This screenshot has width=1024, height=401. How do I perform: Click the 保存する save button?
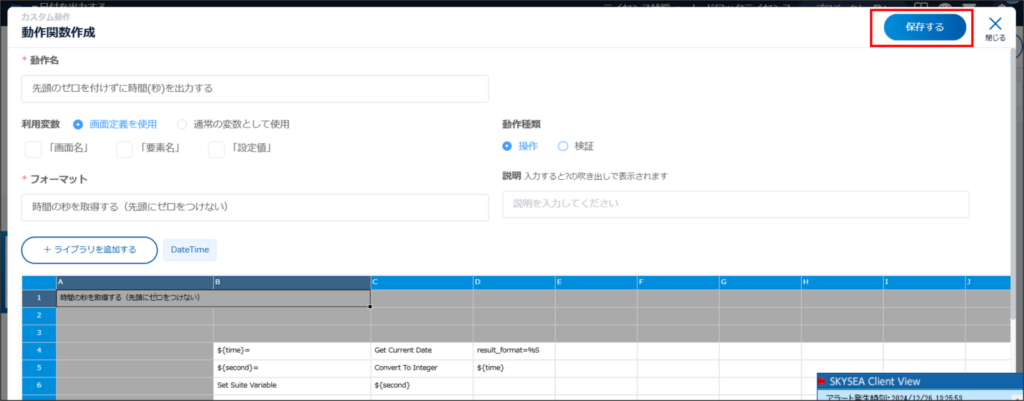924,27
